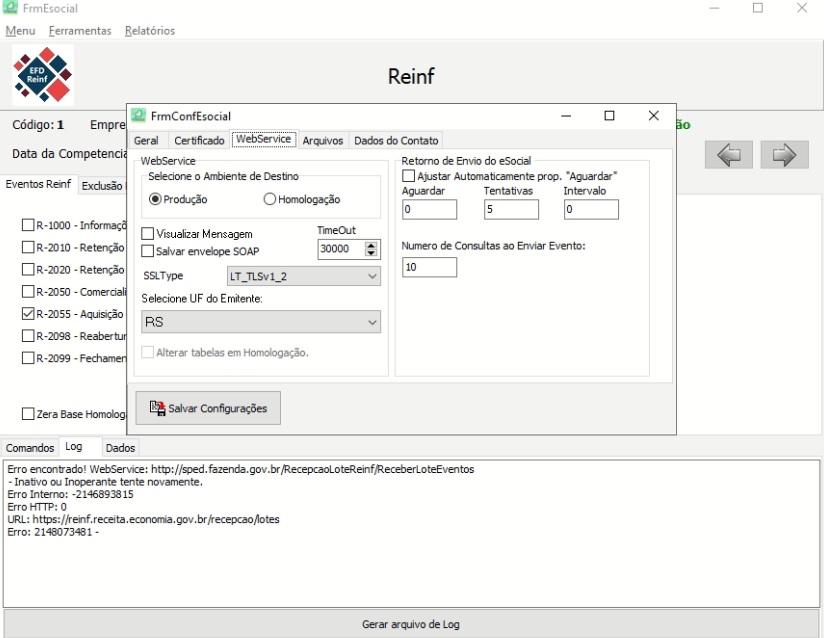Click the Numero de Consultas input field
Image resolution: width=824 pixels, height=638 pixels.
pyautogui.click(x=429, y=267)
